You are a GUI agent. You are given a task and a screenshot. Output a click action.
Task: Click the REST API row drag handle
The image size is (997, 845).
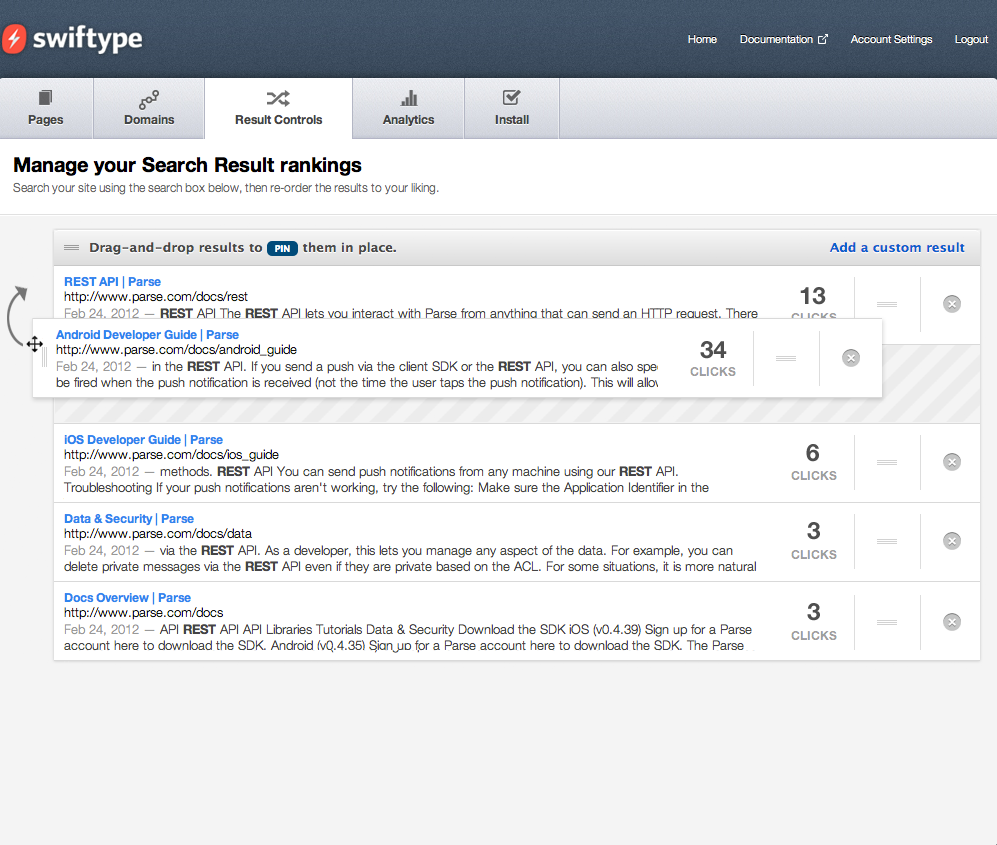pyautogui.click(x=887, y=304)
